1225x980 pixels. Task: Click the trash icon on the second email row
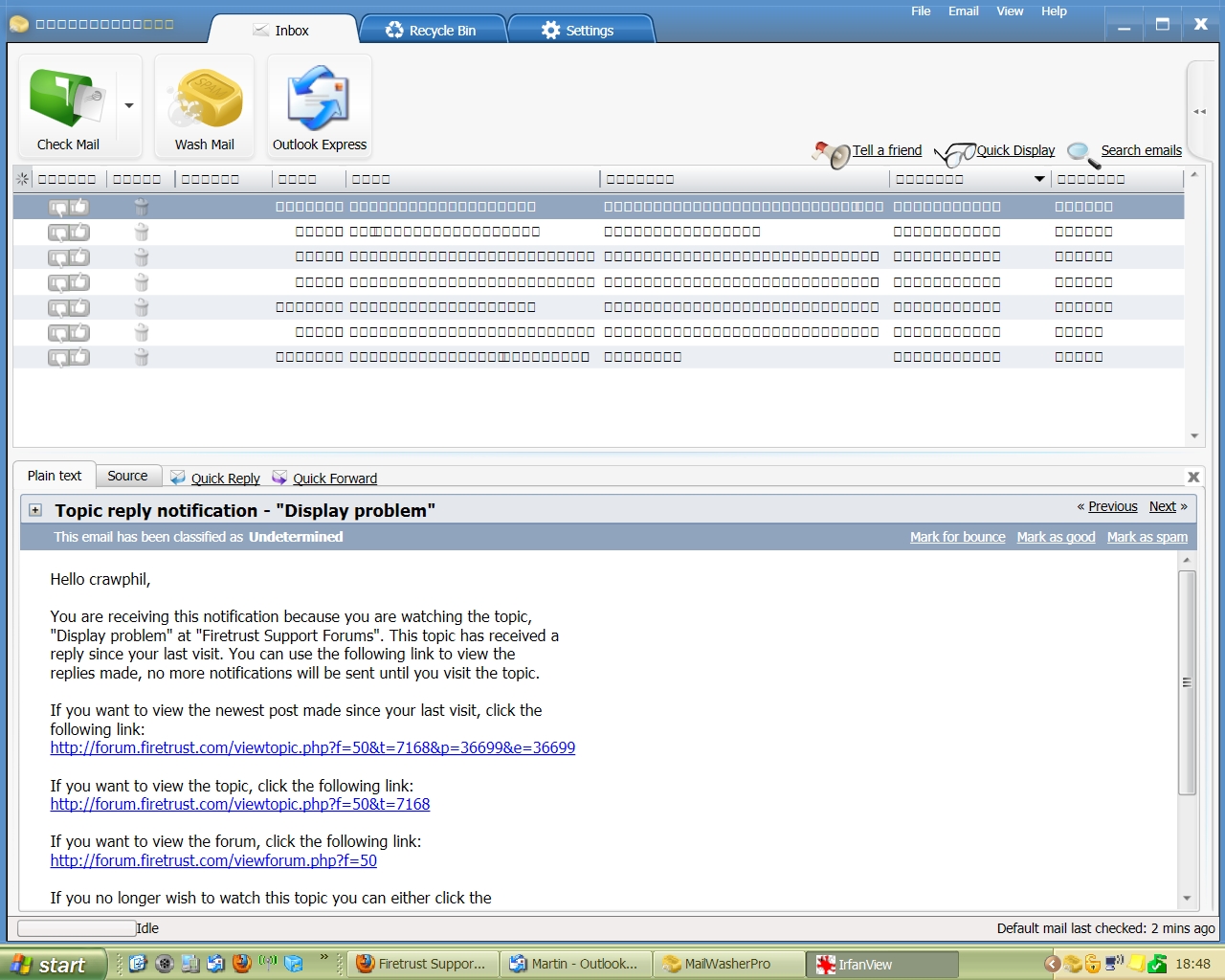coord(142,232)
